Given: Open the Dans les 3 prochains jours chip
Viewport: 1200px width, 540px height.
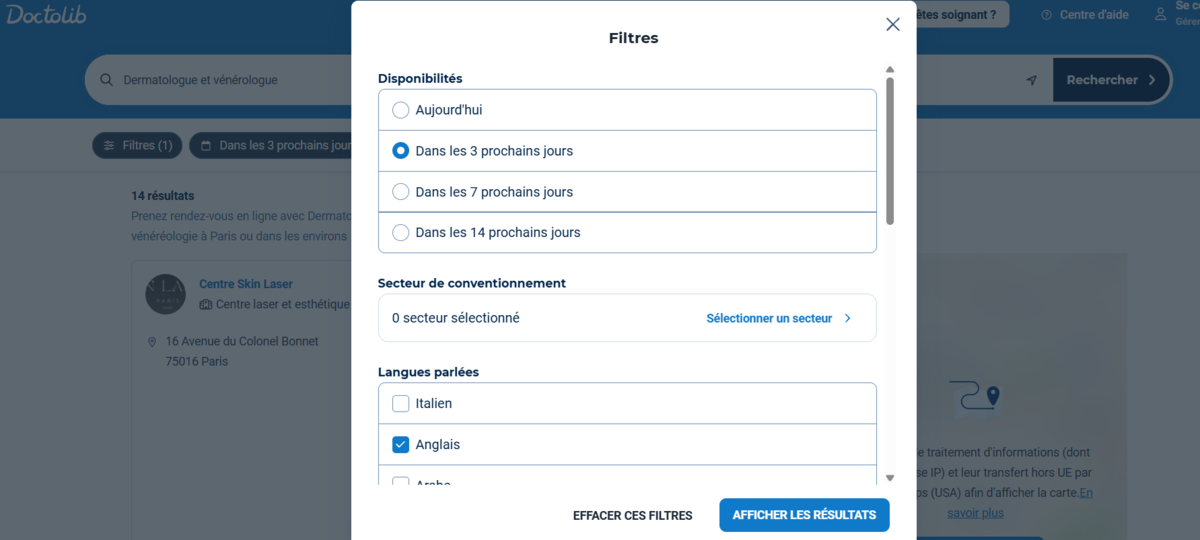Looking at the screenshot, I should click(x=271, y=146).
